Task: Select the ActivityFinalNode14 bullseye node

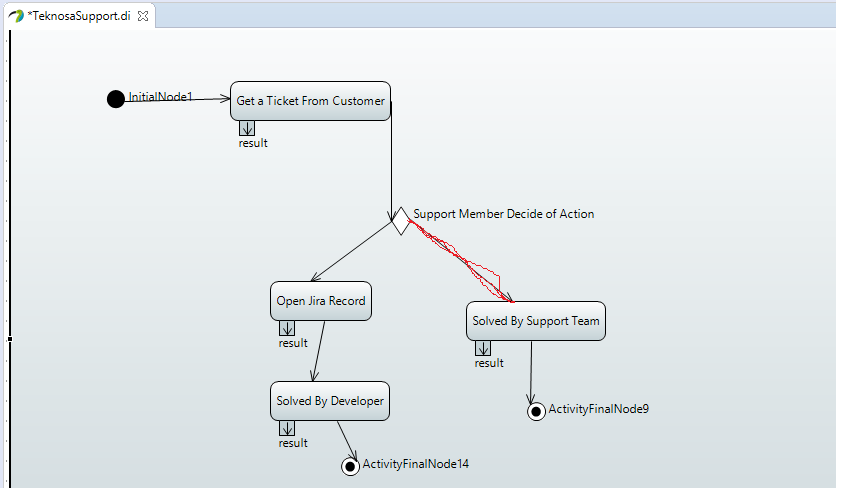Action: click(350, 466)
